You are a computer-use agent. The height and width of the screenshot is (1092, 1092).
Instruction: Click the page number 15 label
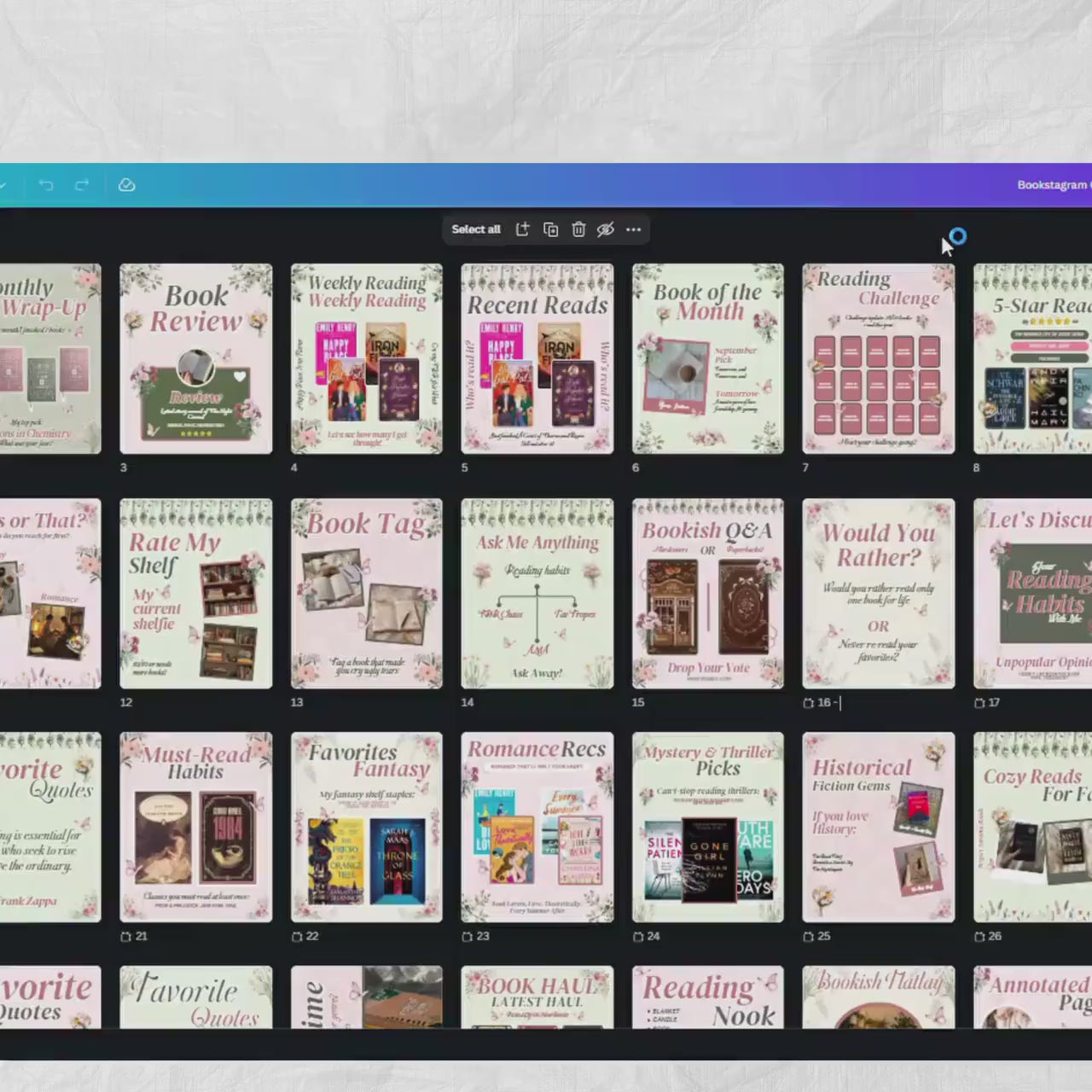pyautogui.click(x=638, y=702)
